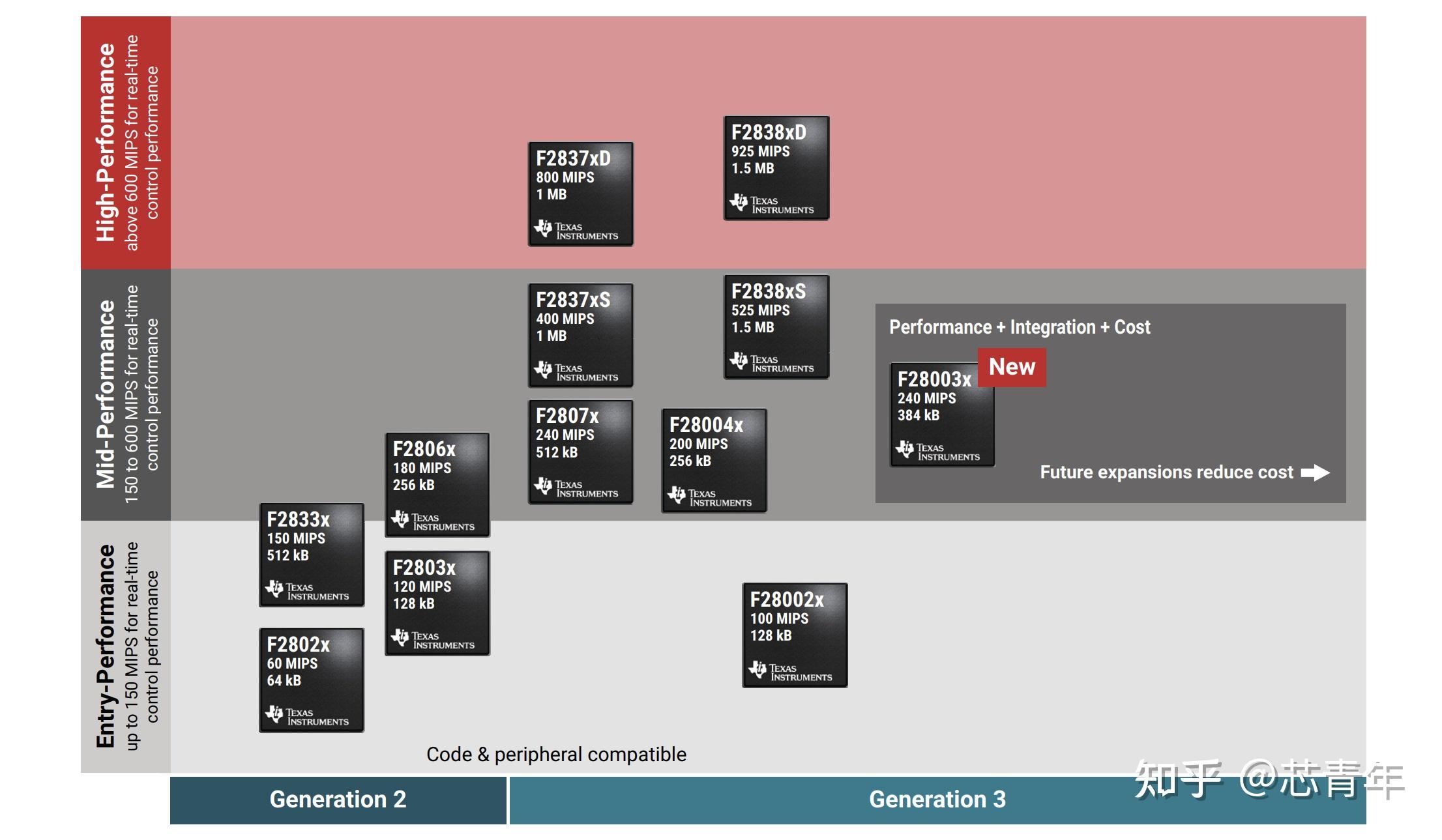
Task: Click the High-Performance red side label
Action: pyautogui.click(x=125, y=143)
